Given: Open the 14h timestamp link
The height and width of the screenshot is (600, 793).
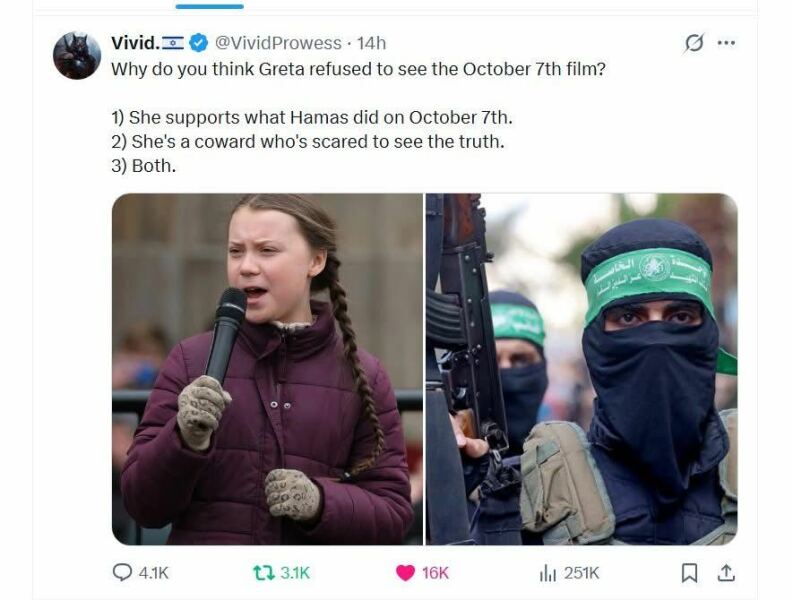Looking at the screenshot, I should [x=371, y=43].
